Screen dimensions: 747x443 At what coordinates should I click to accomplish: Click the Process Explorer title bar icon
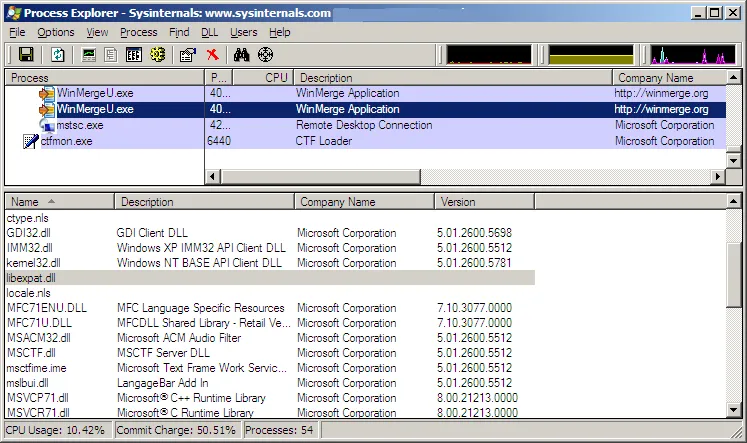14,13
